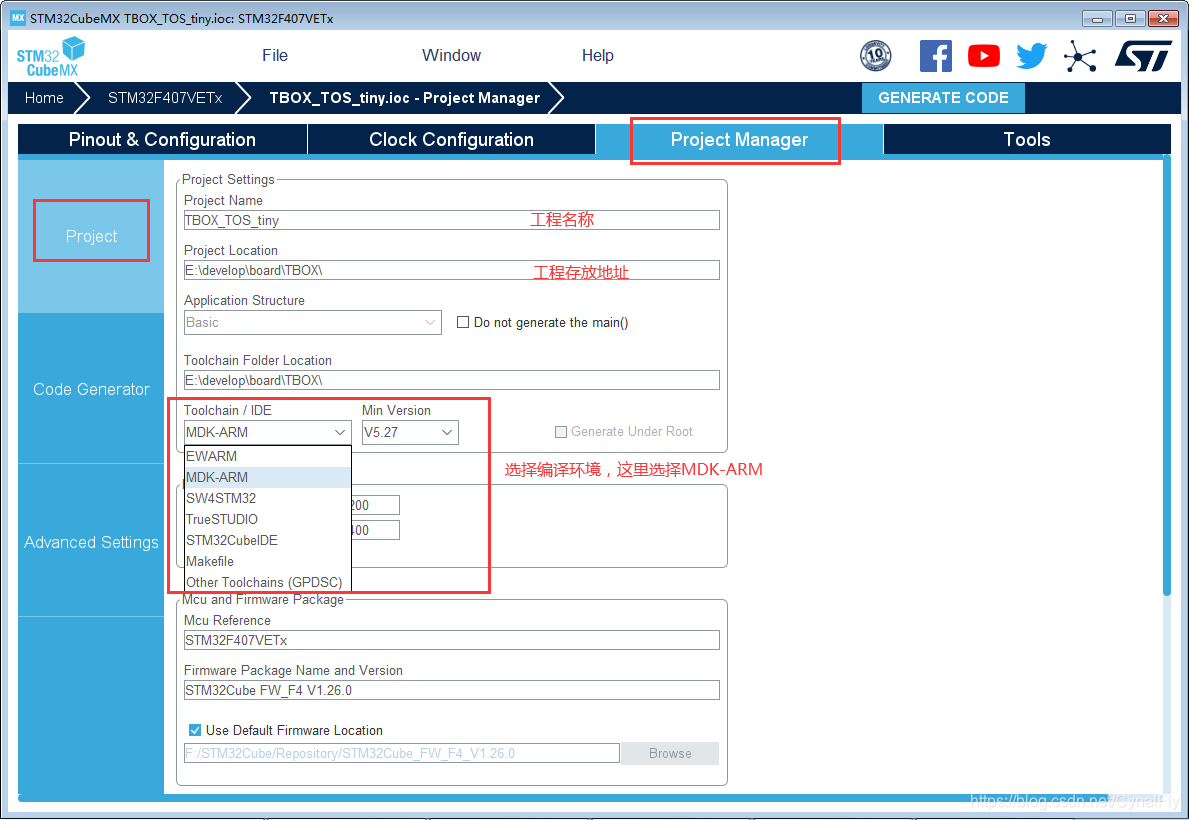This screenshot has width=1189, height=820.
Task: Open the Twitter bird icon link
Action: (x=1031, y=56)
